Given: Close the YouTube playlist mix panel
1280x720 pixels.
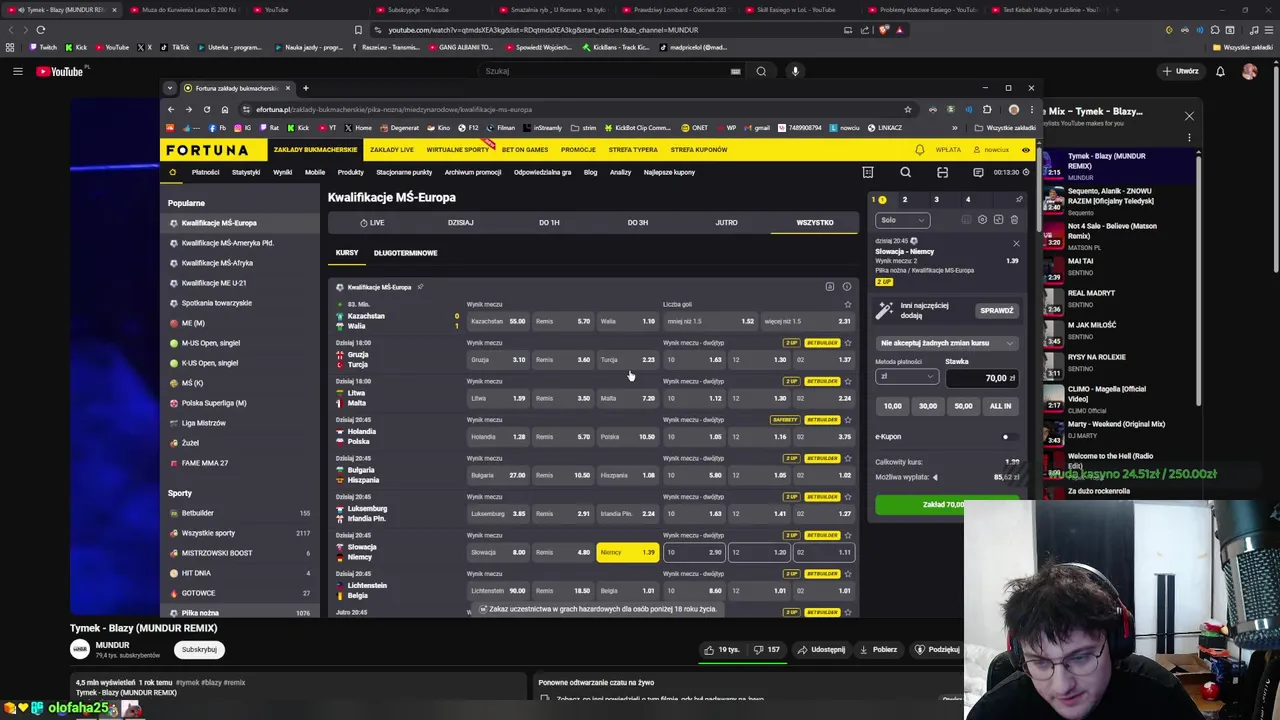Looking at the screenshot, I should 1189,116.
